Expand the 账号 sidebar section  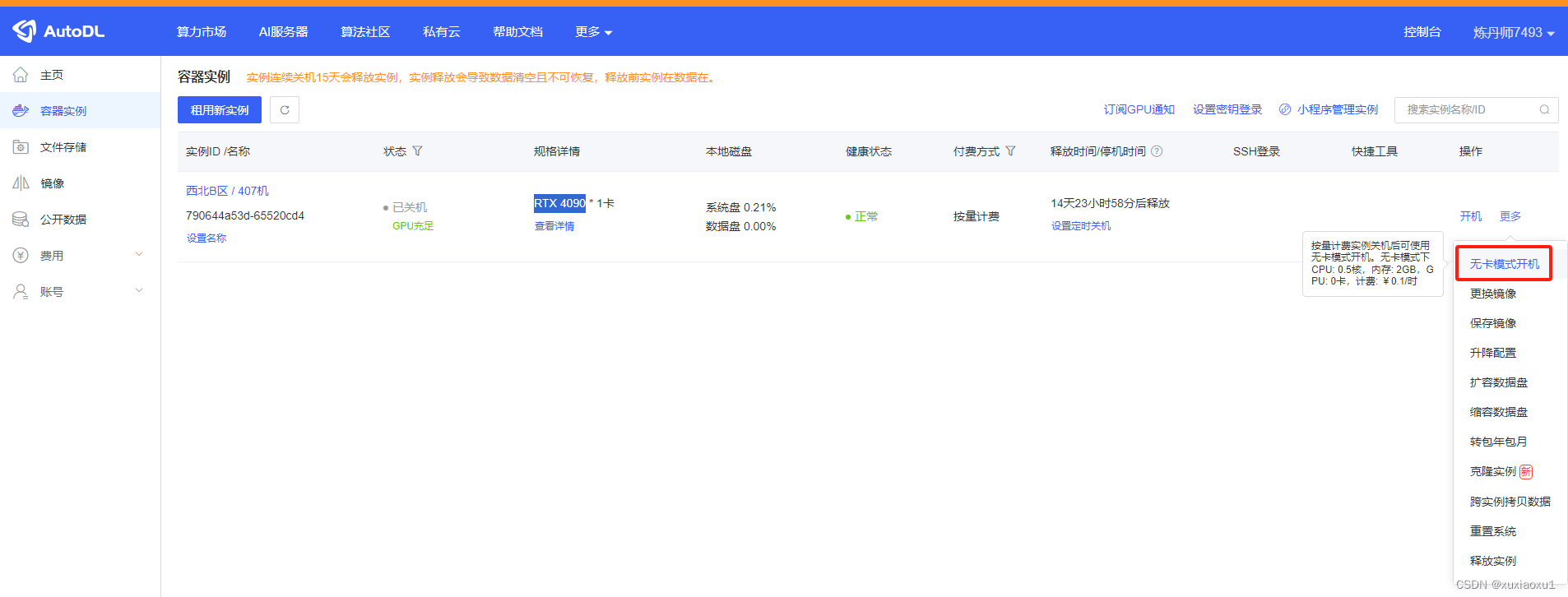click(x=139, y=290)
